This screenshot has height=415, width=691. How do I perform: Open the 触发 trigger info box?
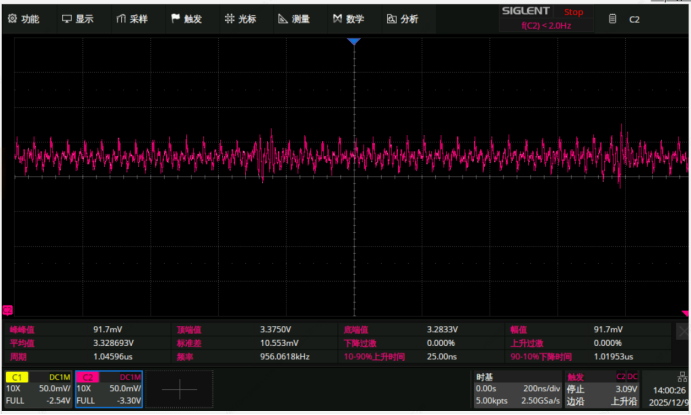tap(602, 389)
